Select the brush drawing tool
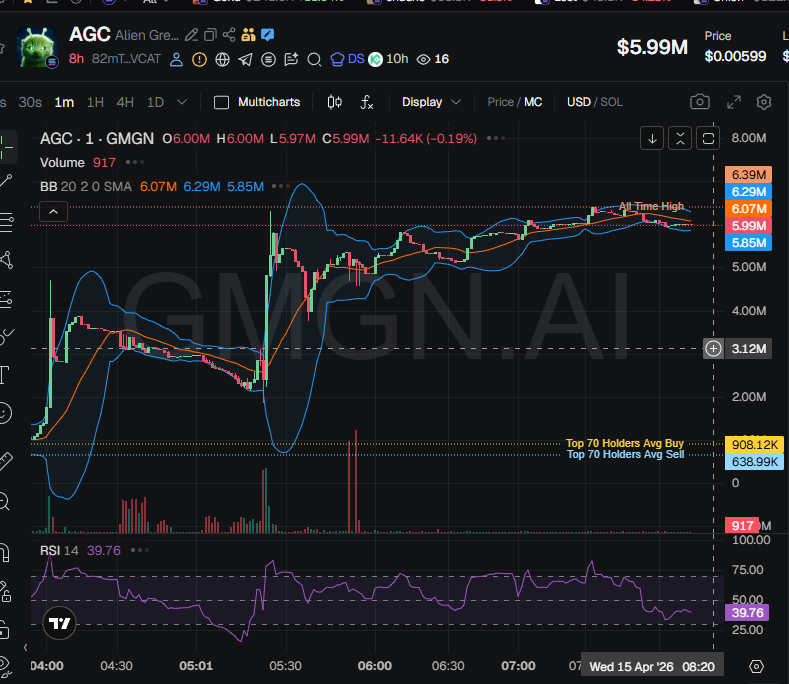This screenshot has width=789, height=684. click(x=7, y=336)
